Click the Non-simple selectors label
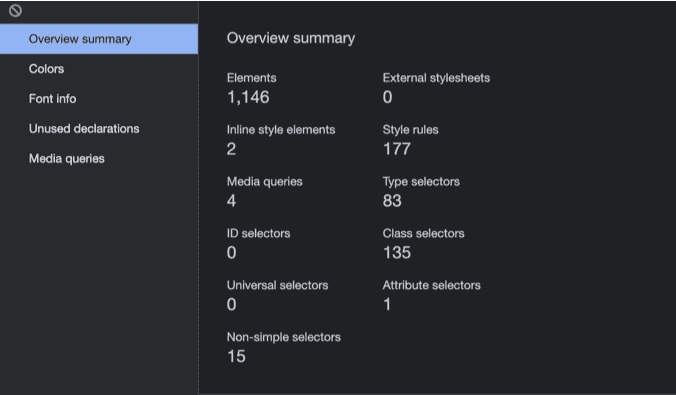This screenshot has height=395, width=676. tap(284, 337)
